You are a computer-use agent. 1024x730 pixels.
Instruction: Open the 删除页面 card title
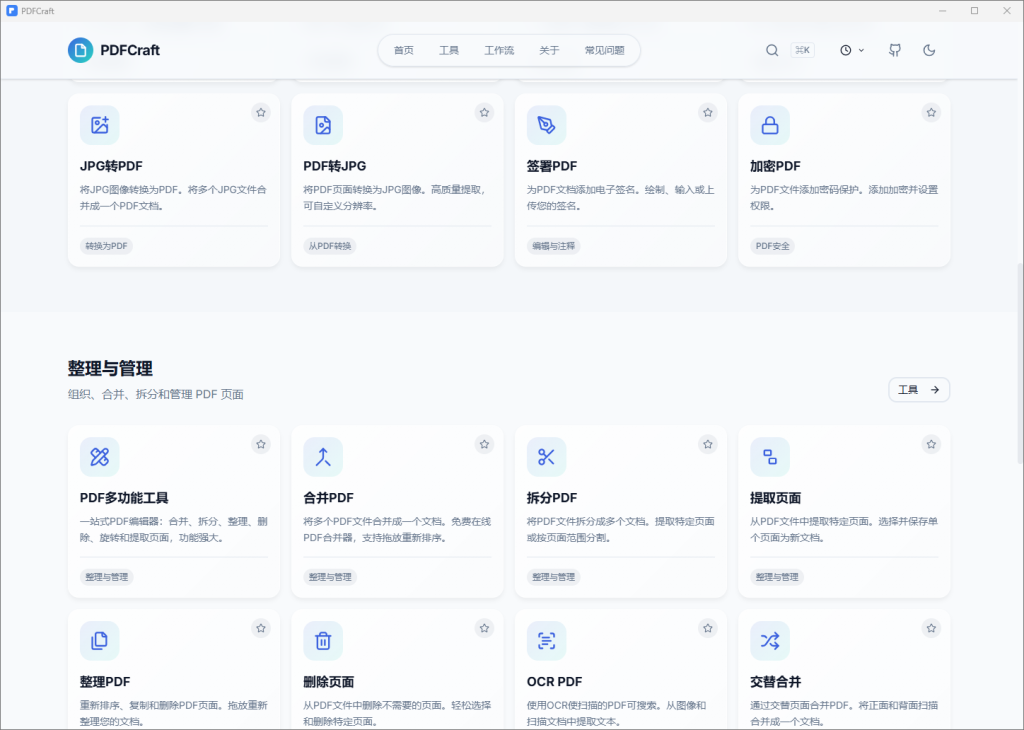328,682
